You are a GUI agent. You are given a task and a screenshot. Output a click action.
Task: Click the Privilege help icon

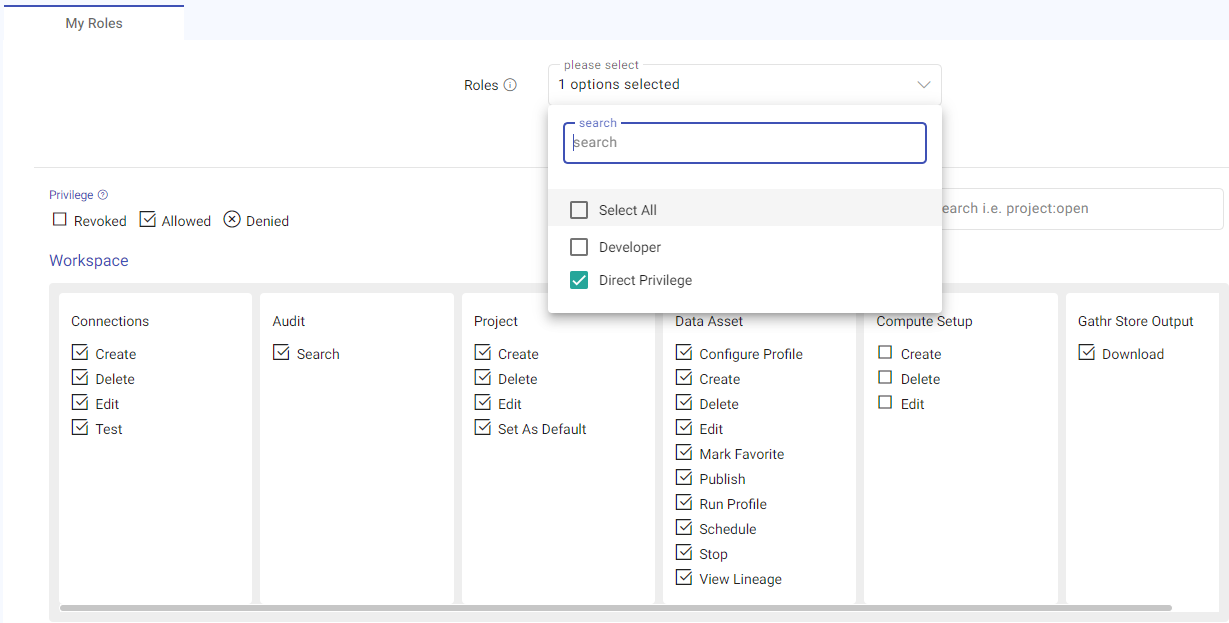tap(103, 195)
